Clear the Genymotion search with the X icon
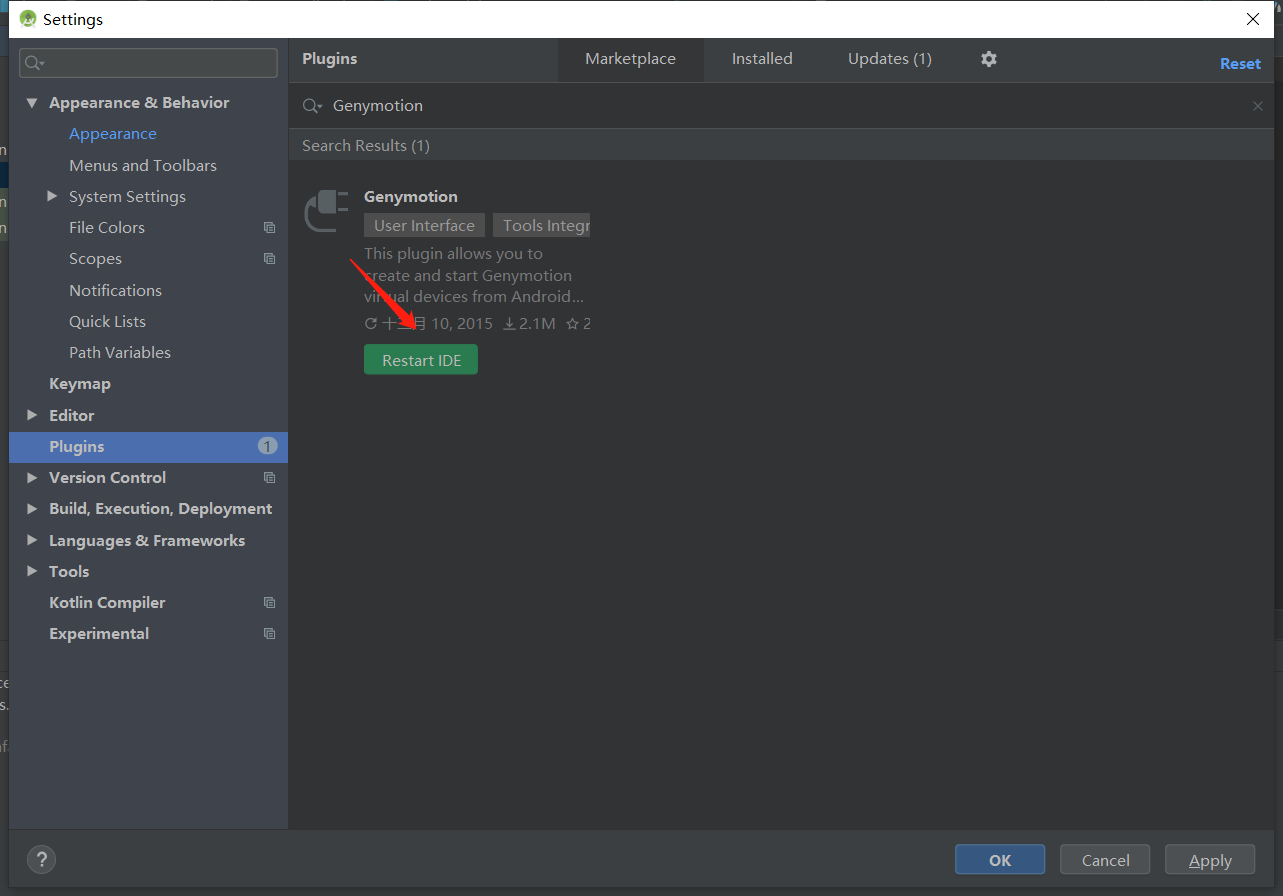1283x896 pixels. [x=1257, y=105]
